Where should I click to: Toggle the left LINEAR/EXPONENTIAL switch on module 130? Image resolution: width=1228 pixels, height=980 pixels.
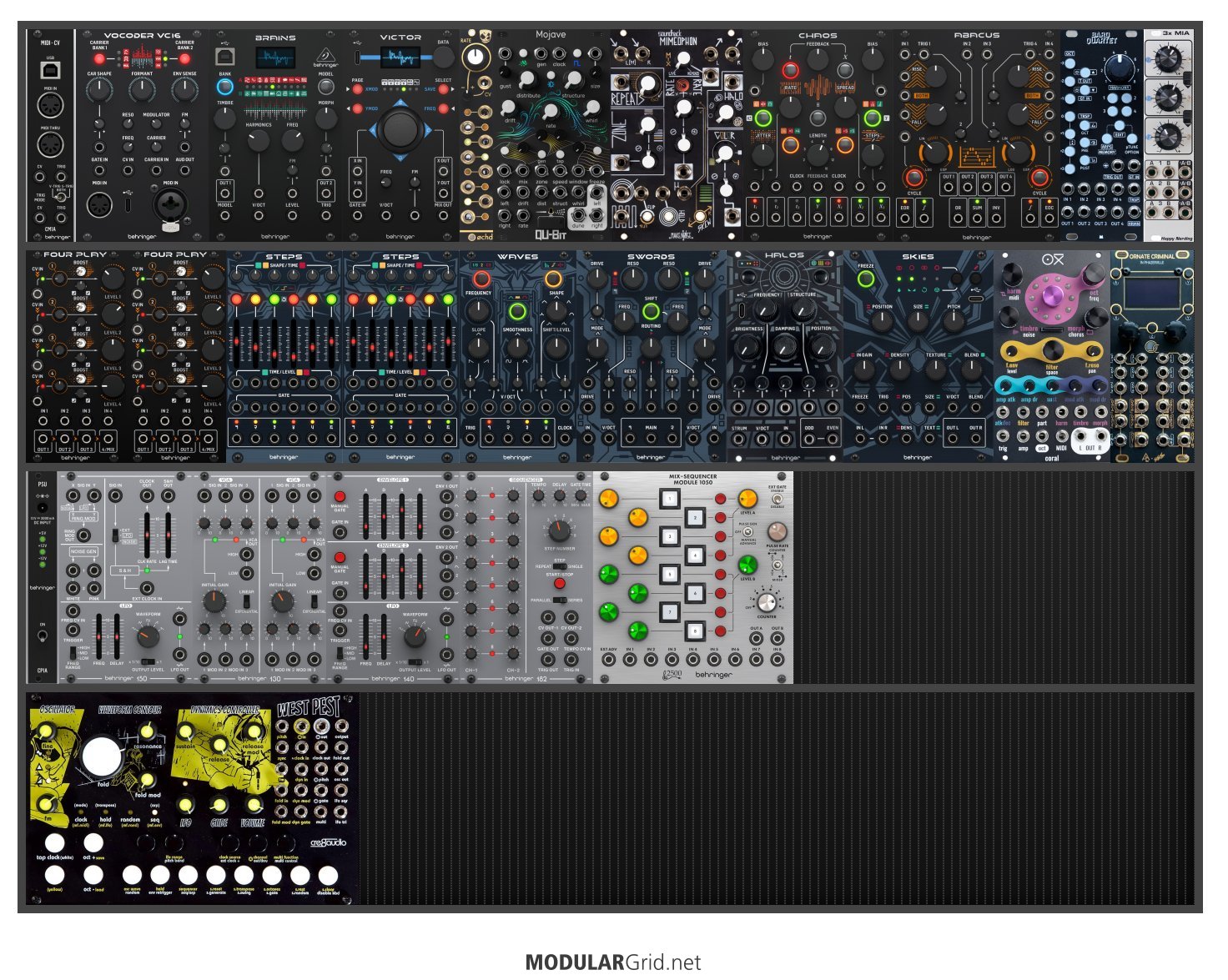pos(248,601)
